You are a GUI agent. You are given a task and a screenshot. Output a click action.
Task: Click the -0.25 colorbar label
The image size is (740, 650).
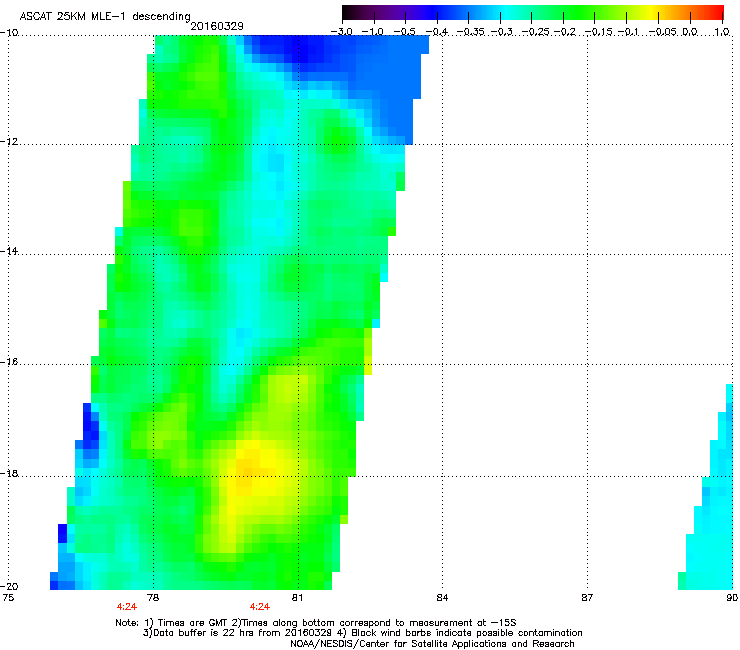[536, 32]
